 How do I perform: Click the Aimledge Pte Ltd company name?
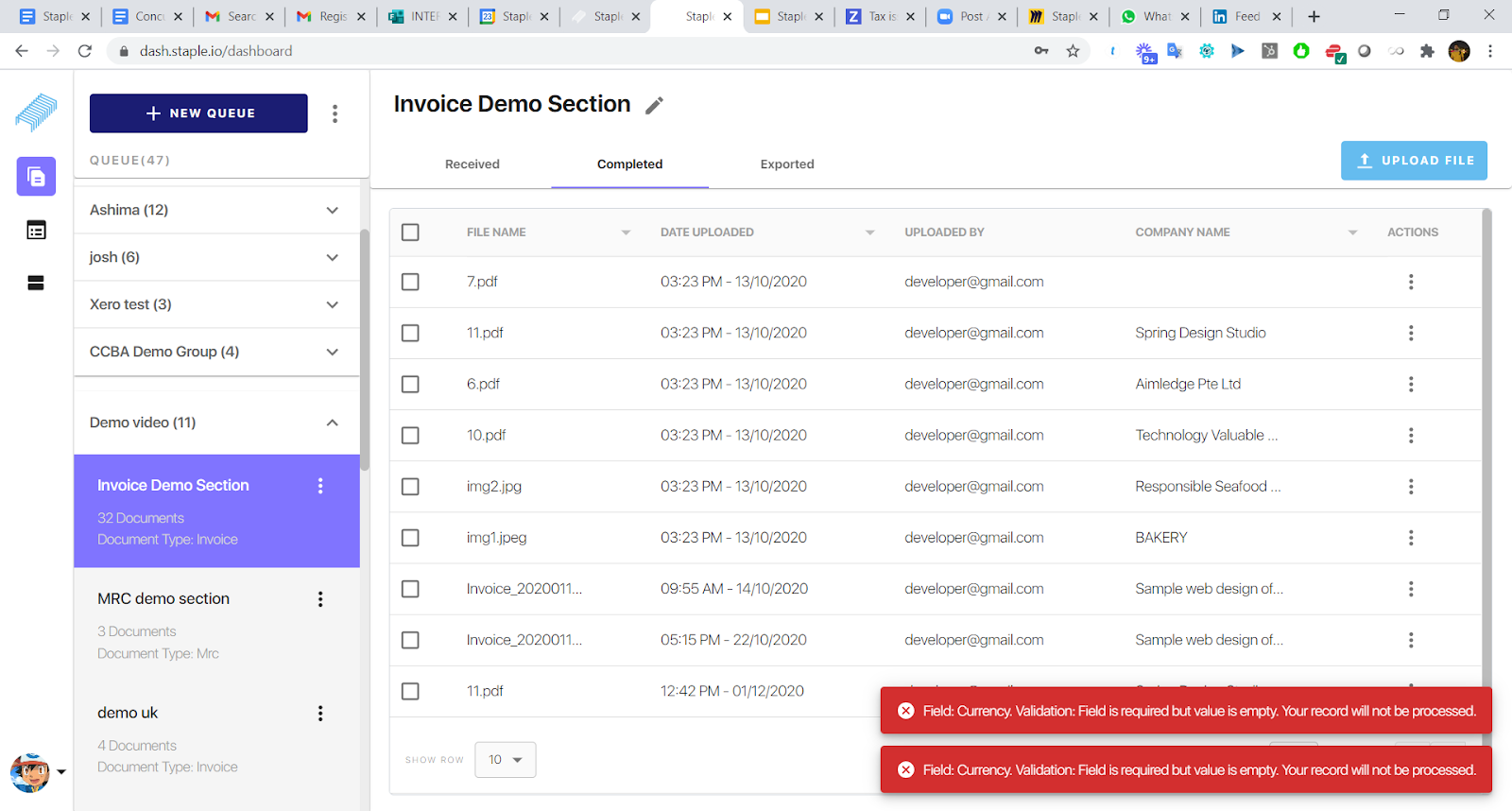click(x=1188, y=384)
